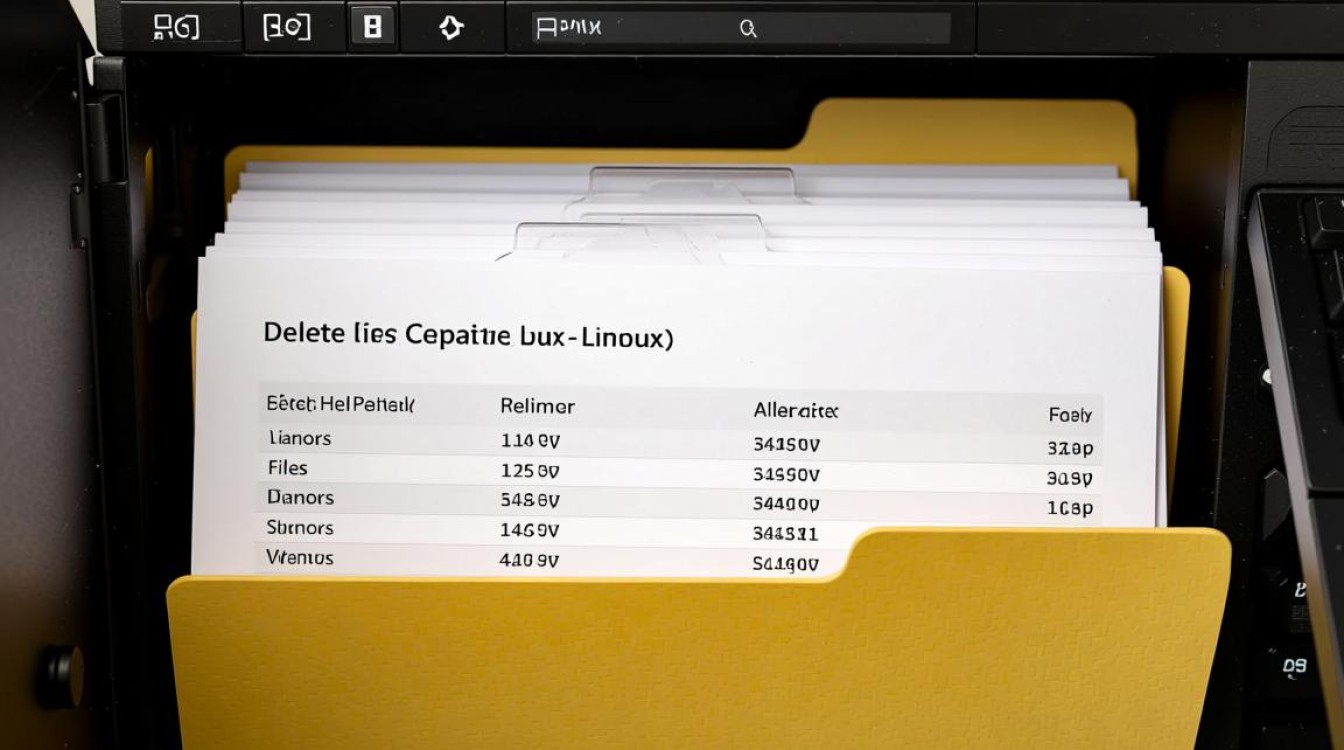Click the '1140V' value in Relimer column

[x=529, y=439]
